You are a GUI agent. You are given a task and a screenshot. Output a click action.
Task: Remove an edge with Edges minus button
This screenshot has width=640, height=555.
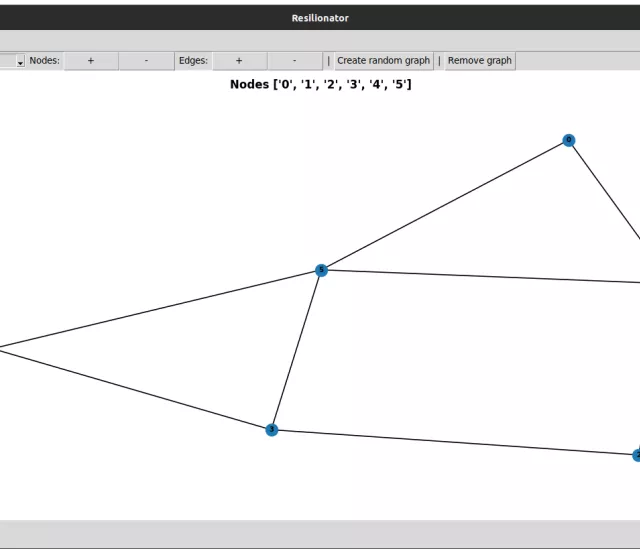tap(294, 61)
